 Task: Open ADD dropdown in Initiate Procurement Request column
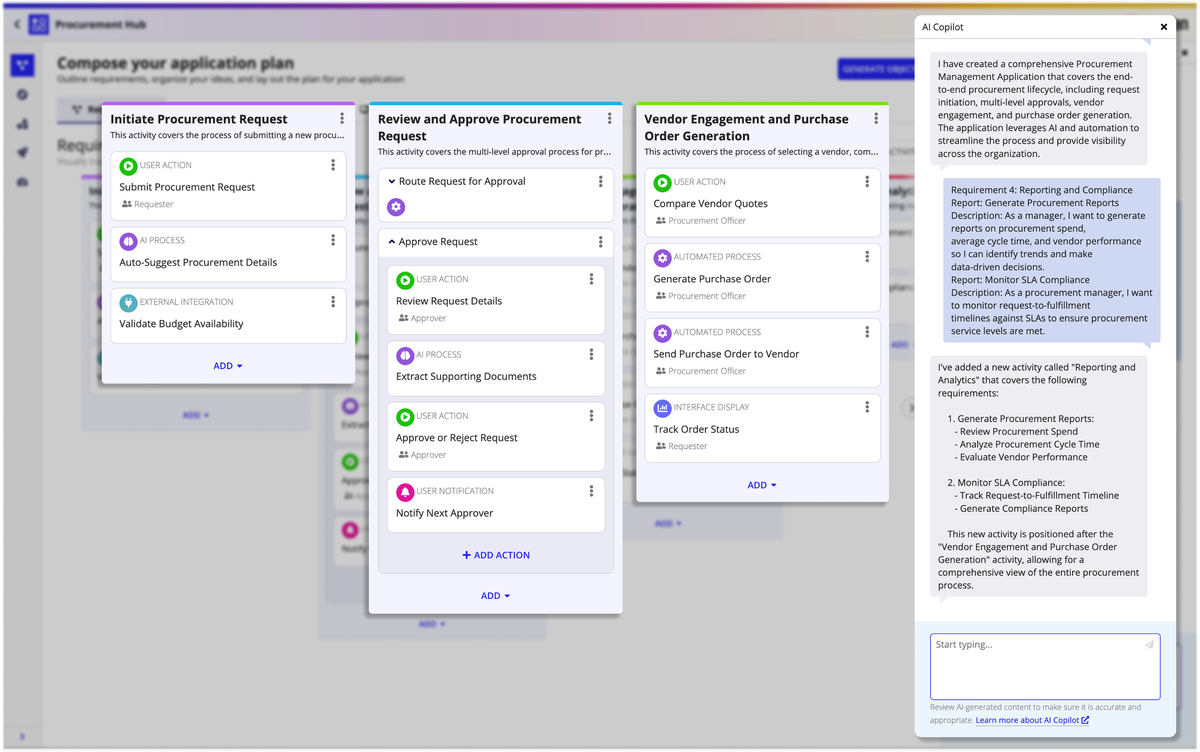228,366
